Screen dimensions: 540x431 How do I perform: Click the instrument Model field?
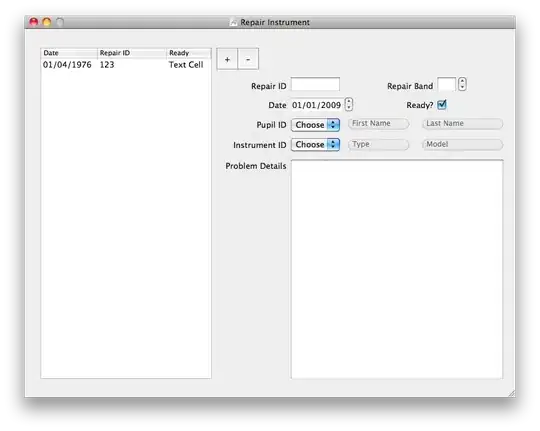click(x=462, y=144)
